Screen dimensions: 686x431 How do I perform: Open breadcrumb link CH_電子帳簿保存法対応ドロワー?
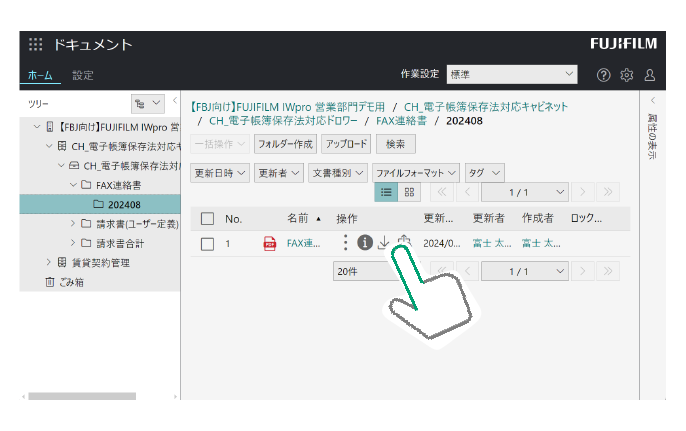tap(283, 121)
